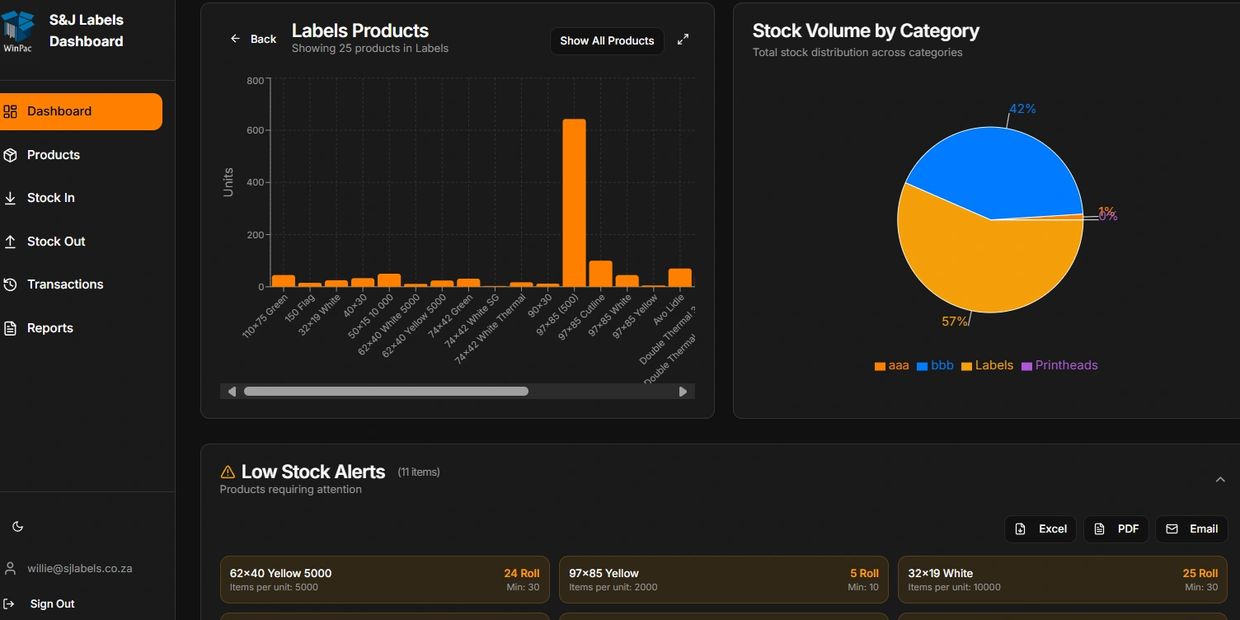The image size is (1240, 620).
Task: Go back from Labels Products chart
Action: (x=253, y=39)
